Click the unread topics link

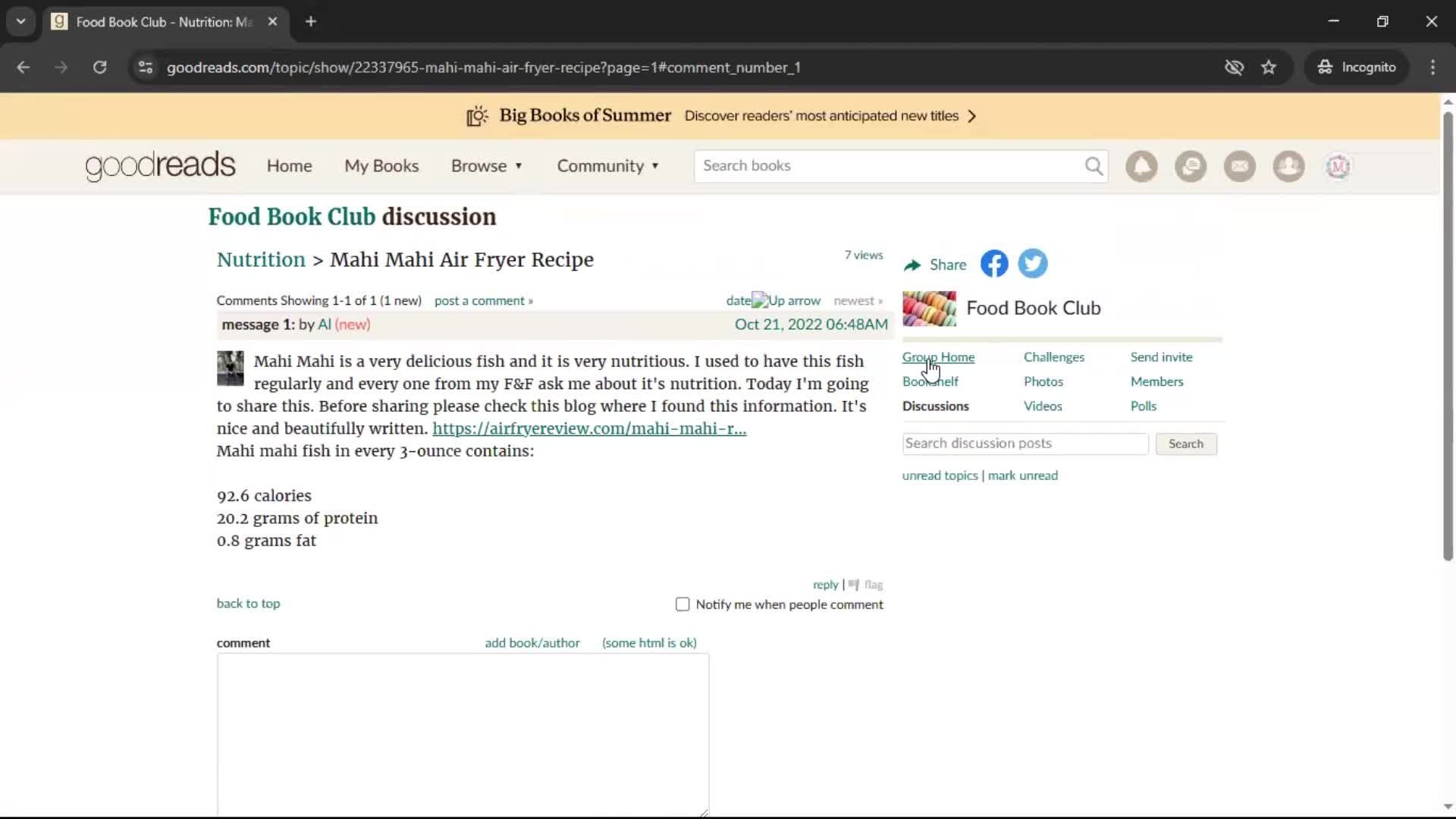(x=940, y=475)
